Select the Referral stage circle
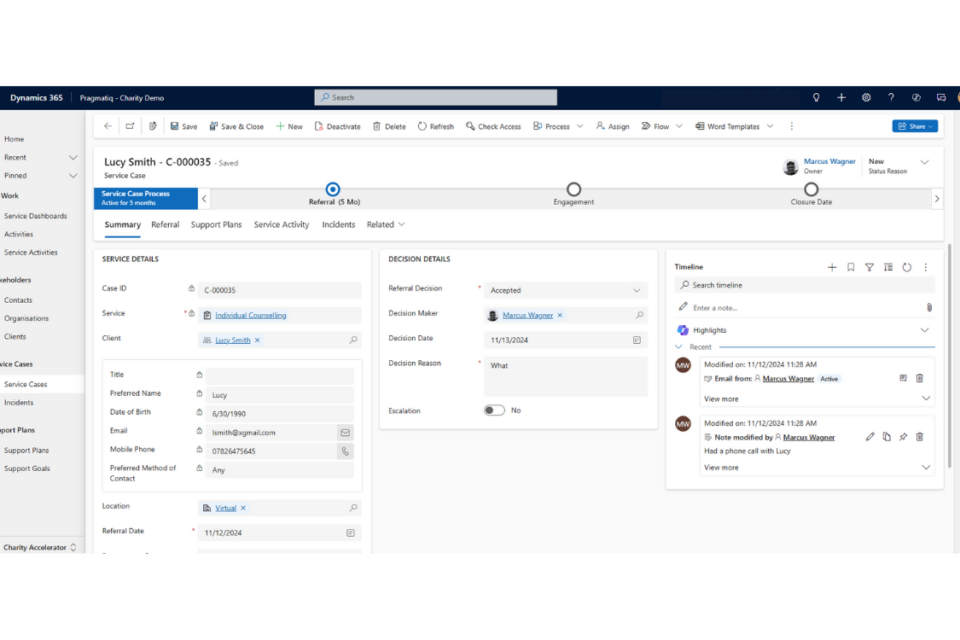This screenshot has height=640, width=960. click(x=333, y=189)
